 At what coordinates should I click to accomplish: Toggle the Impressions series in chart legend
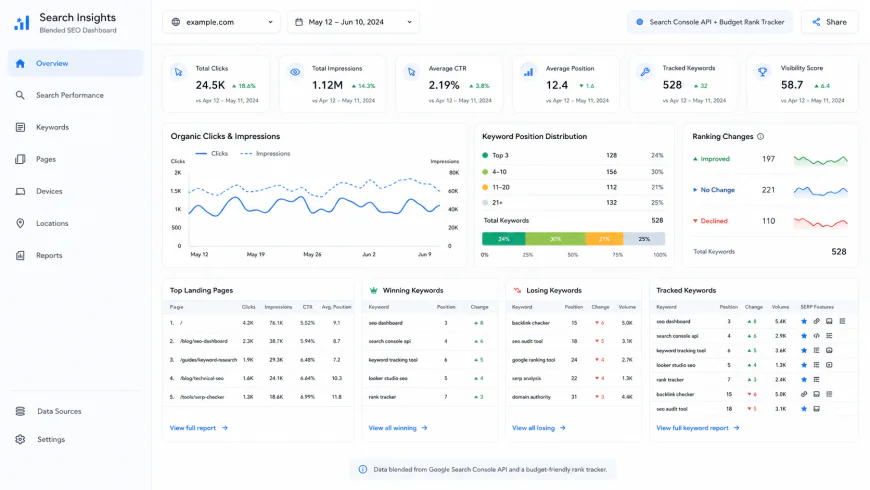coord(265,154)
